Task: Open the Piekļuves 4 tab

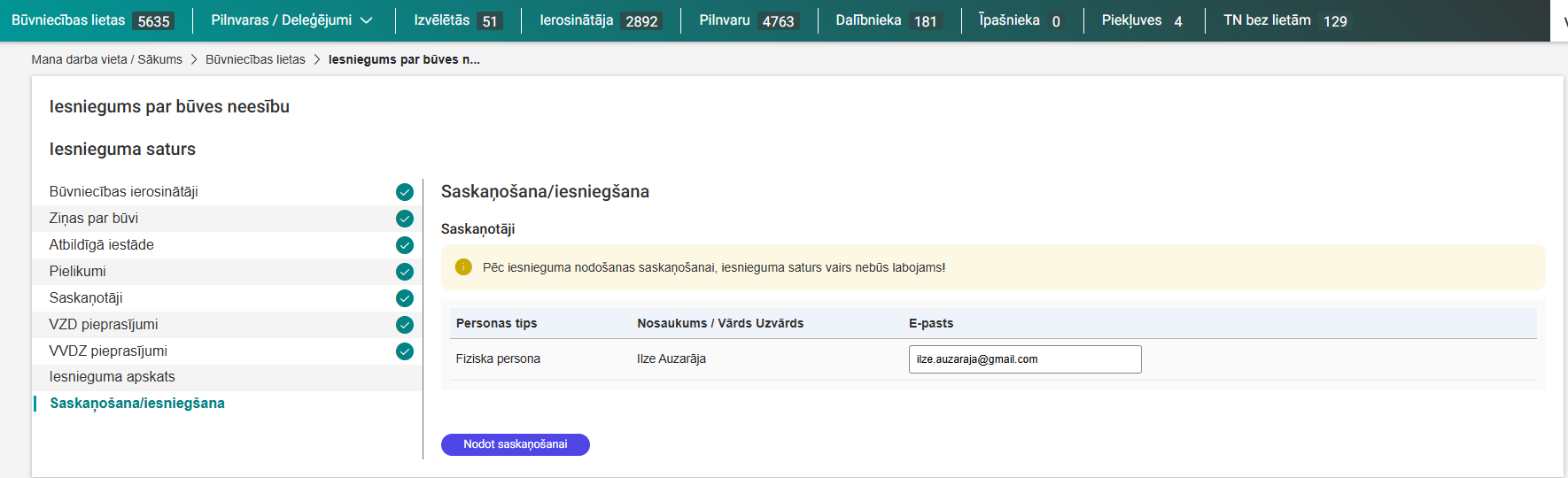Action: [x=1145, y=20]
